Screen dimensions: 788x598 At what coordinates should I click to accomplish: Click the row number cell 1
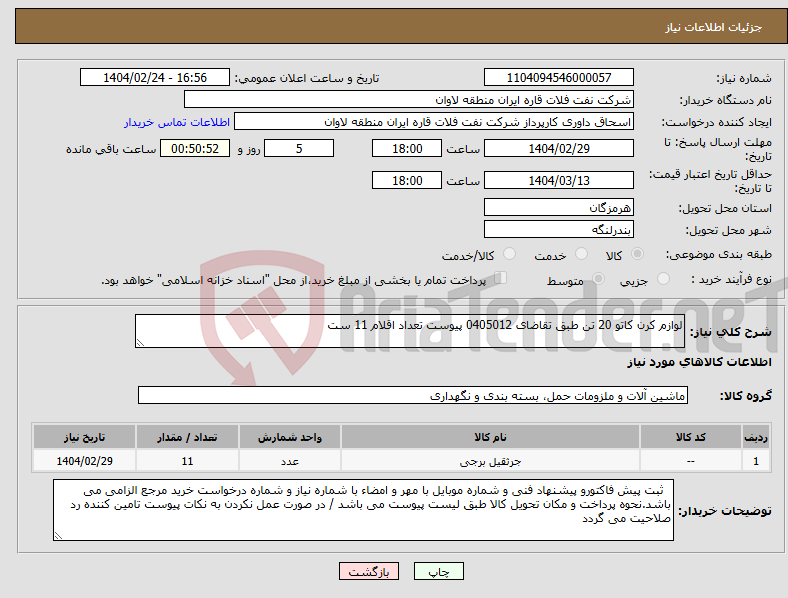pos(756,461)
